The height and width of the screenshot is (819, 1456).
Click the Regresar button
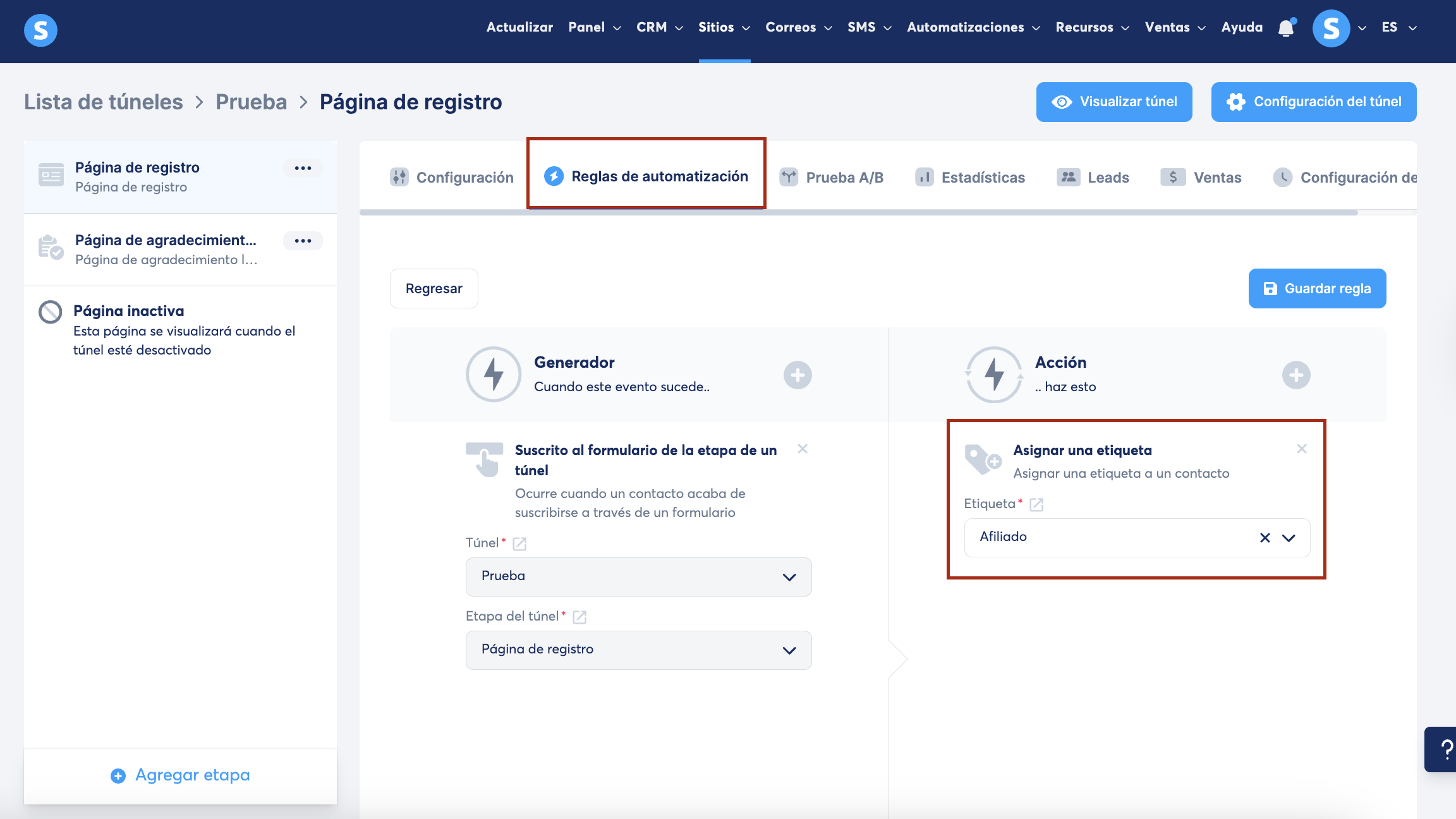point(434,289)
